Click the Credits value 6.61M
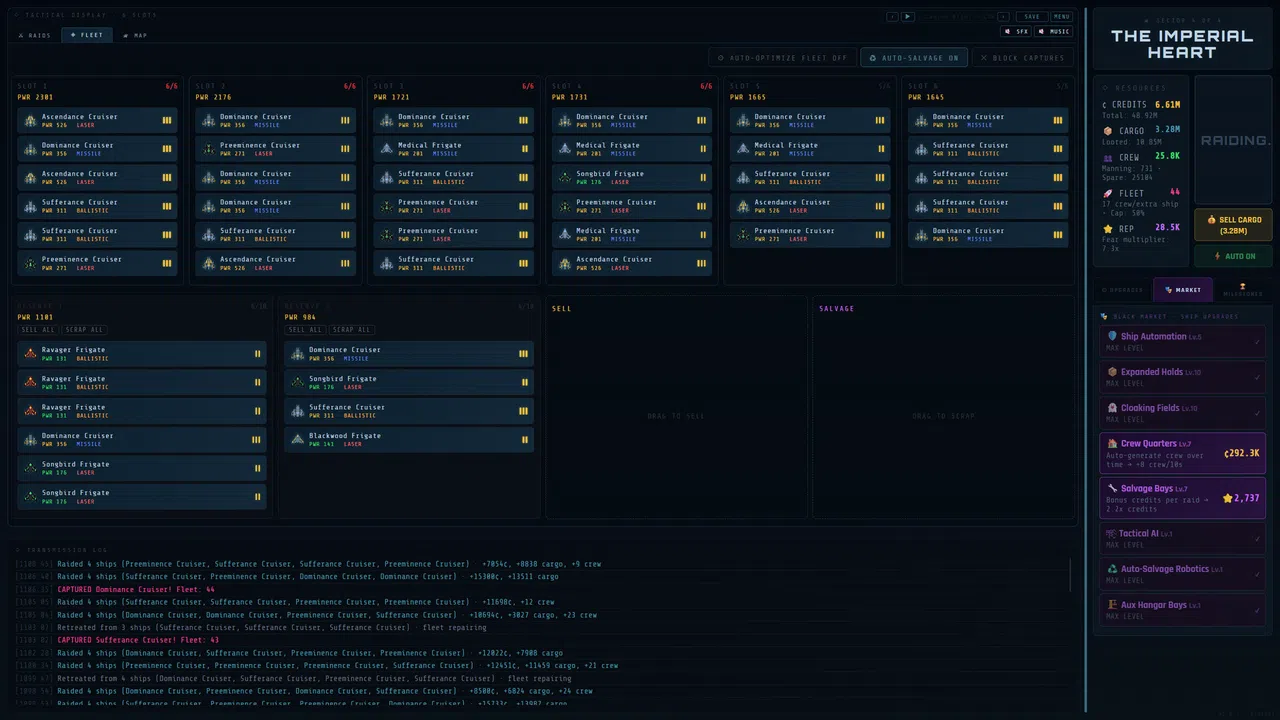The height and width of the screenshot is (720, 1280). (1167, 104)
